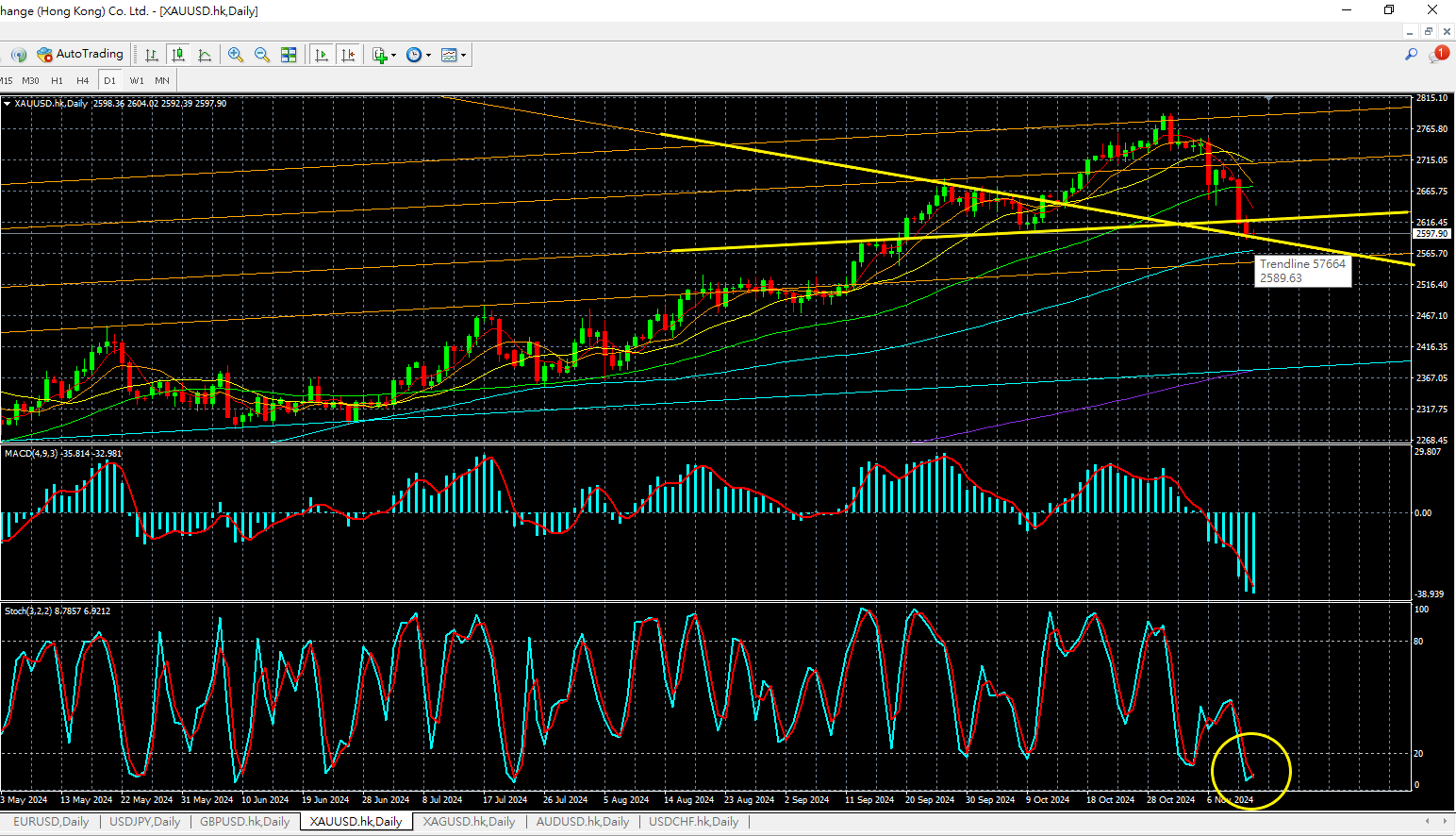The image size is (1456, 836).
Task: Switch to the EURUSD,Daily chart tab
Action: 51,822
